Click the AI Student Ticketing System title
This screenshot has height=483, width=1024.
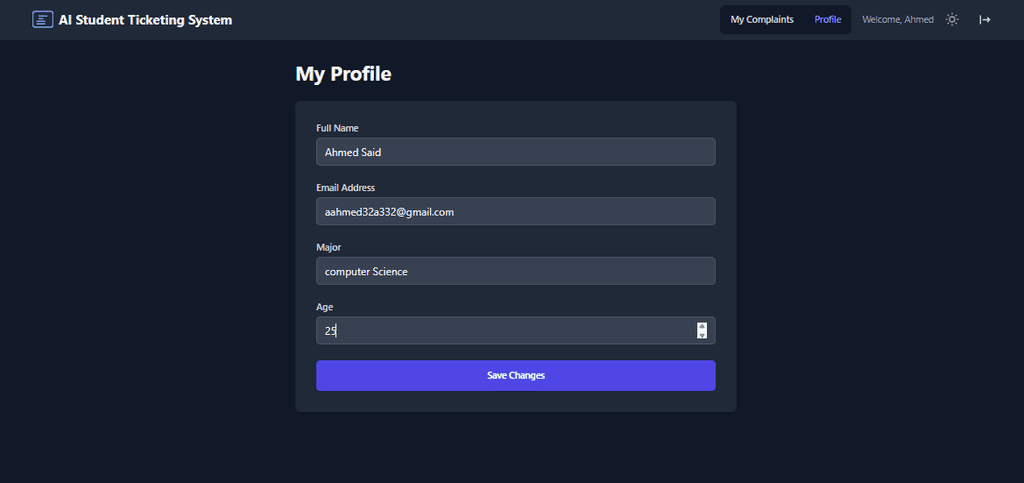coord(145,20)
